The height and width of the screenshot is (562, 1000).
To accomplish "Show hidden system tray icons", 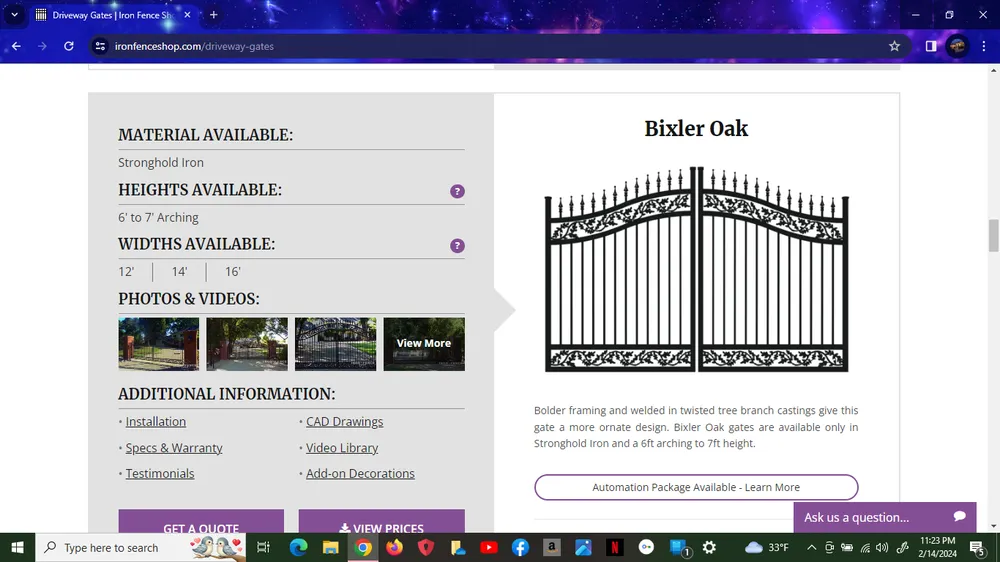I will click(x=811, y=547).
